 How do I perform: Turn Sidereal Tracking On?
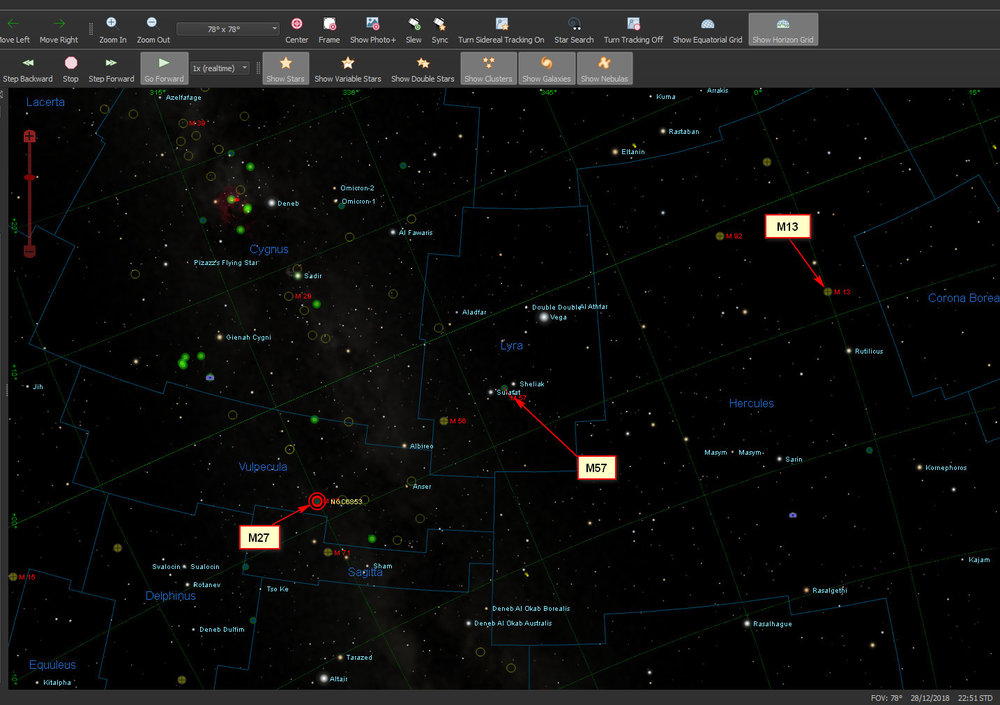pyautogui.click(x=501, y=30)
